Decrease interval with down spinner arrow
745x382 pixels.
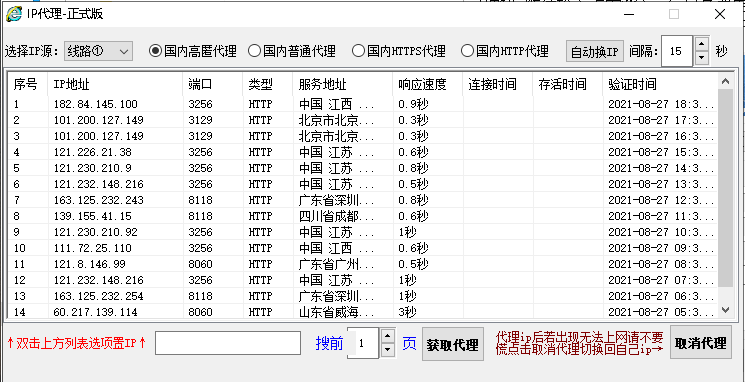[x=702, y=58]
